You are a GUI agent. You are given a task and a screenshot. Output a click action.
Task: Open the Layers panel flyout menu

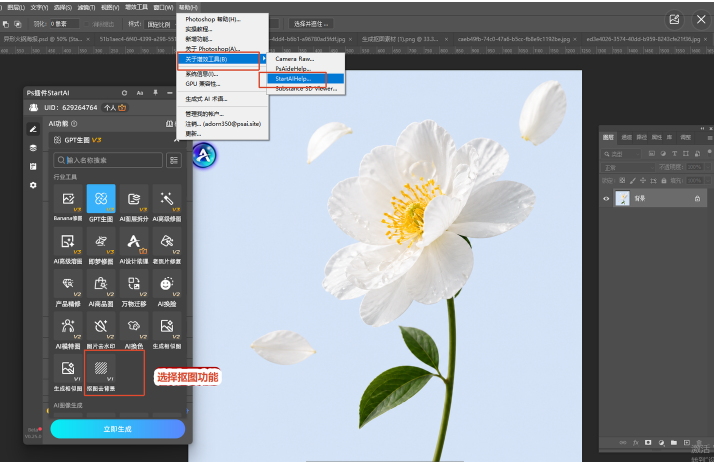[710, 137]
